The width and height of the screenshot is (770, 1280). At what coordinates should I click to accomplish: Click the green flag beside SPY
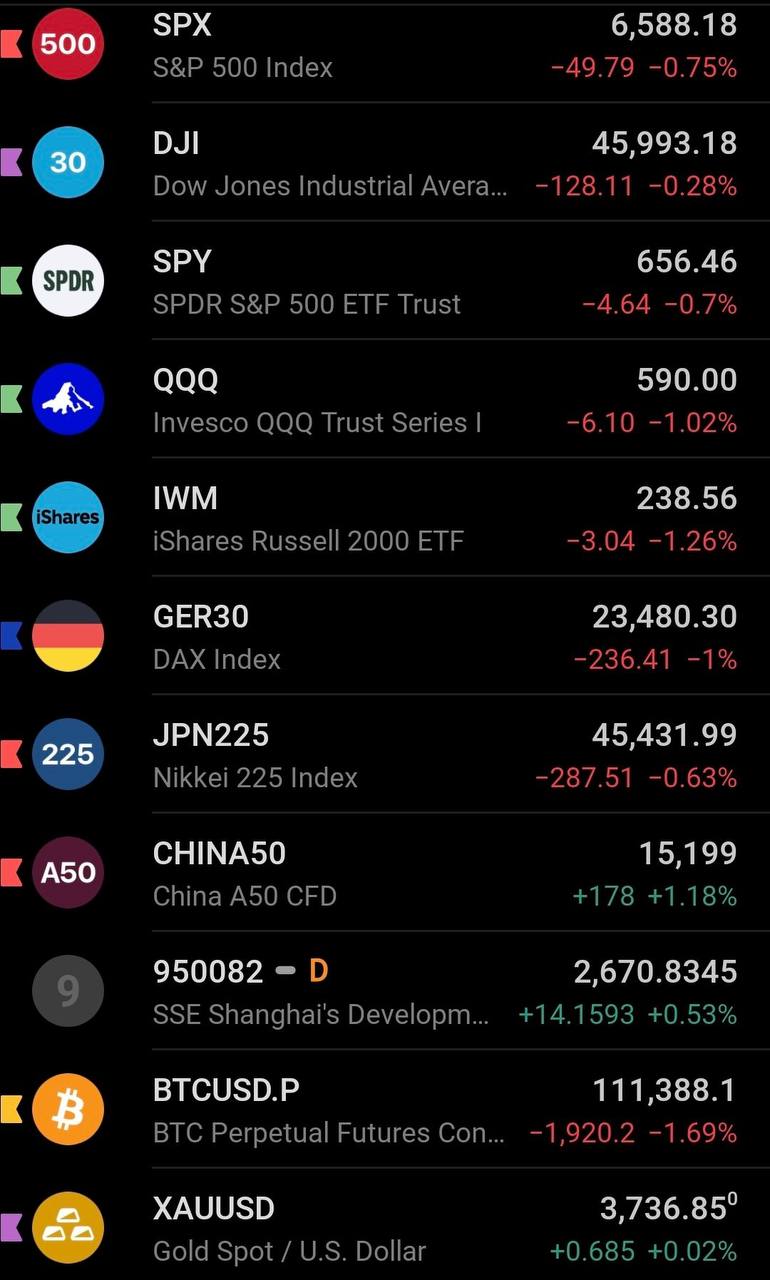tap(12, 280)
